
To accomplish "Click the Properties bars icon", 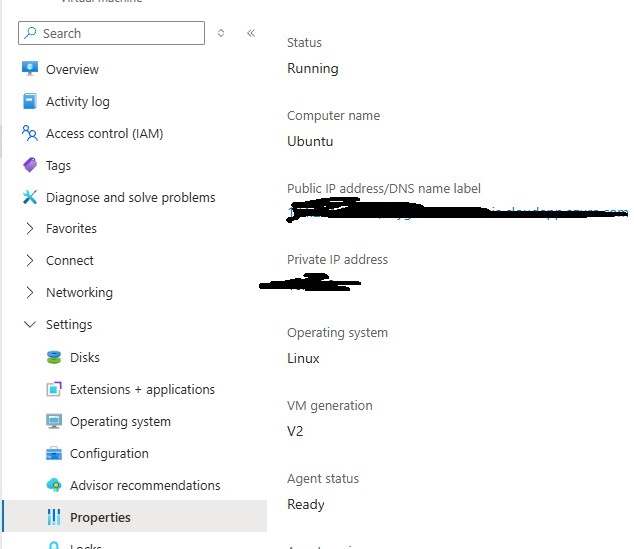I will click(x=54, y=517).
